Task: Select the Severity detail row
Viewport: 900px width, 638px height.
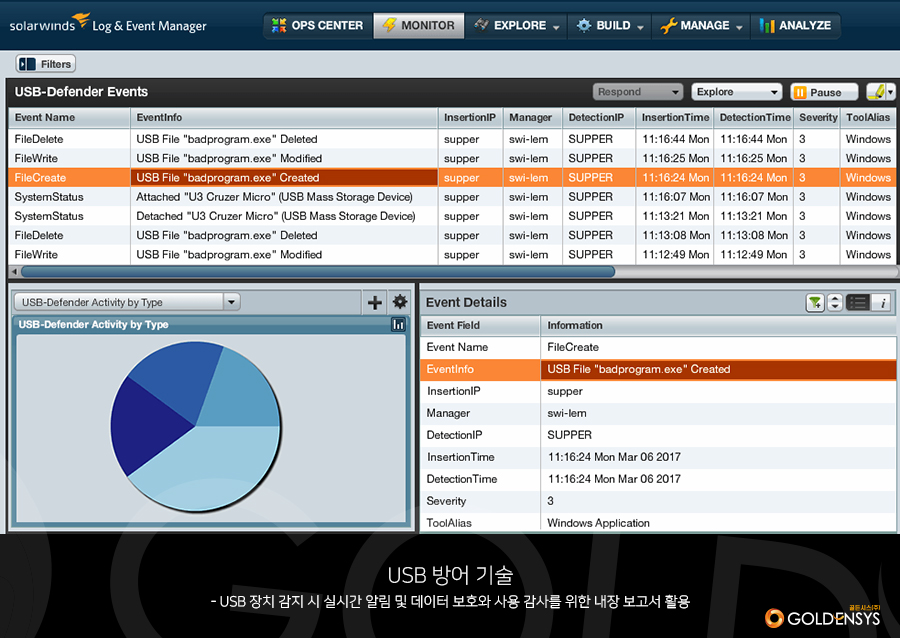Action: click(658, 501)
